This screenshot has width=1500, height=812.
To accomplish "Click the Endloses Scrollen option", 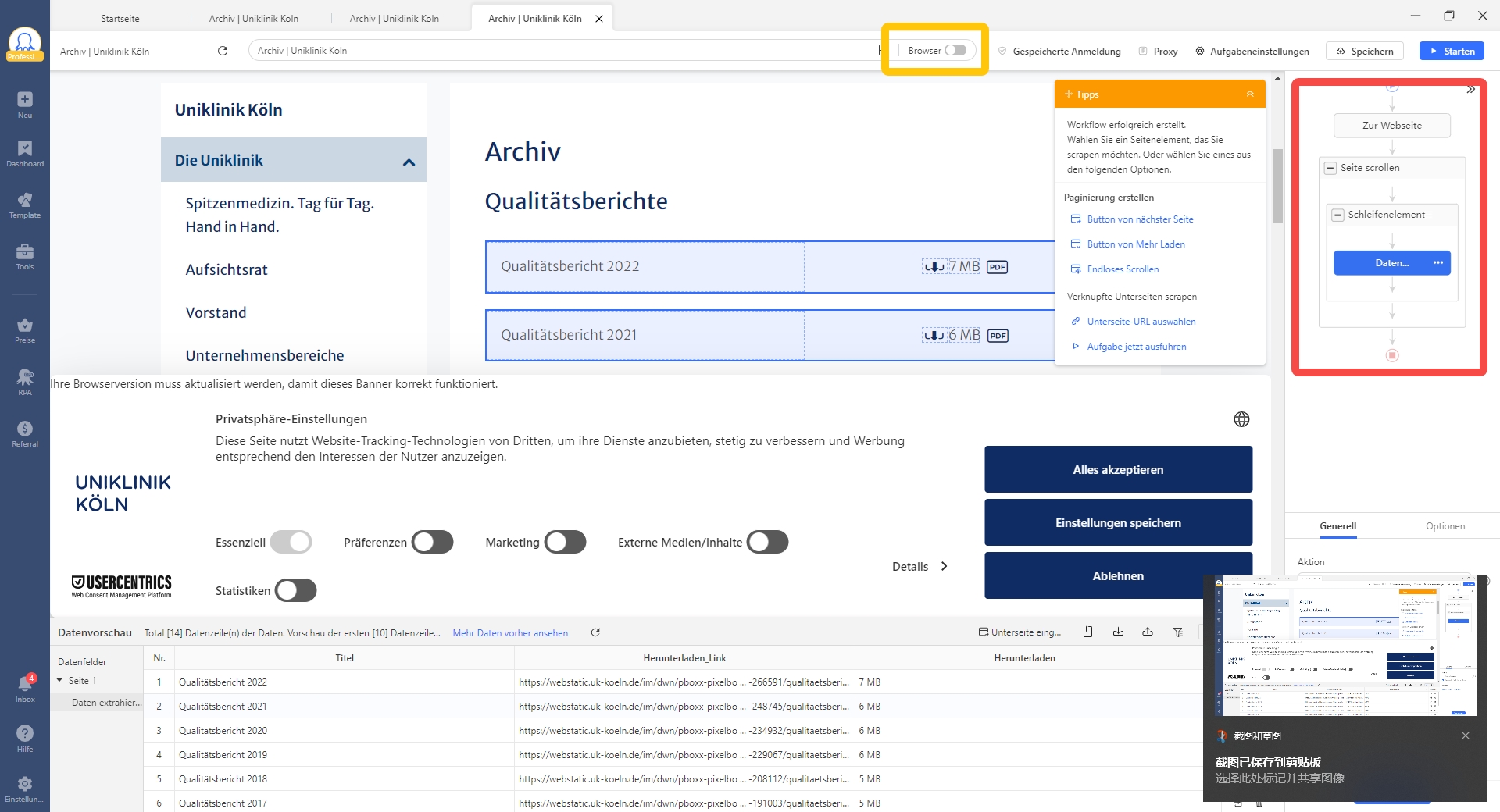I will [x=1123, y=269].
